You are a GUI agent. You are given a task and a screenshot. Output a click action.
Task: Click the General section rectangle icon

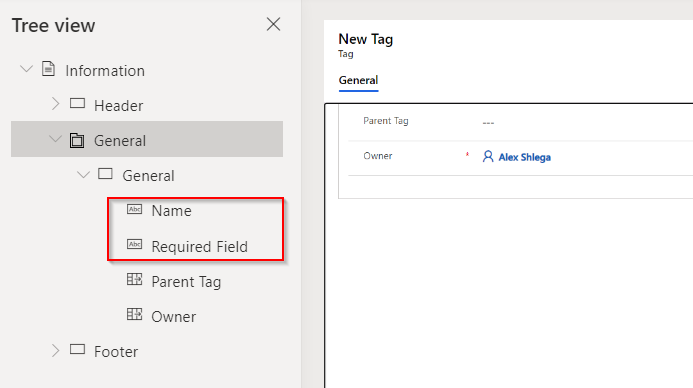point(105,174)
